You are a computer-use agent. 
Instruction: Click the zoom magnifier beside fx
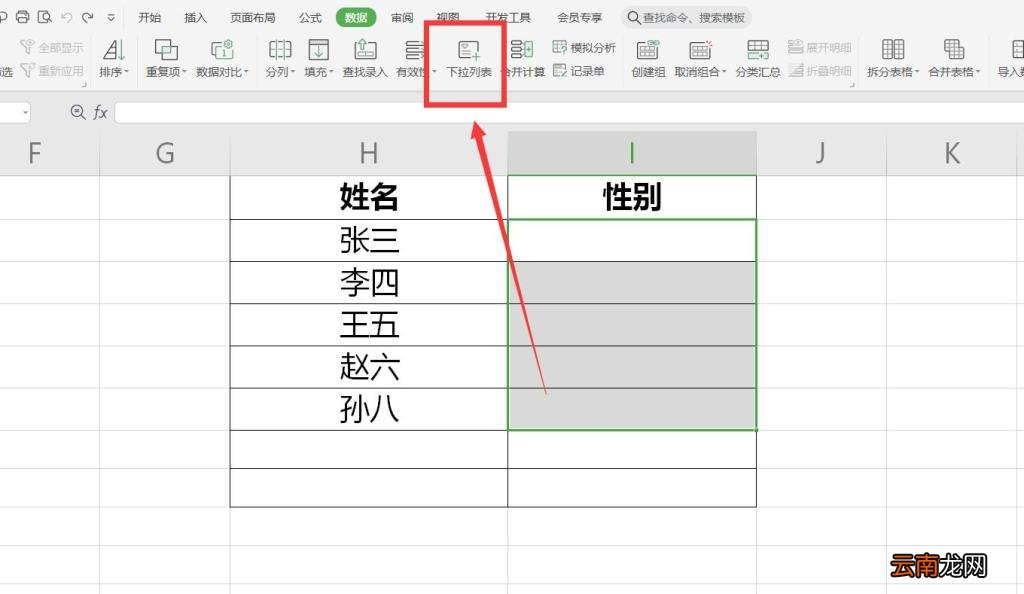point(78,112)
